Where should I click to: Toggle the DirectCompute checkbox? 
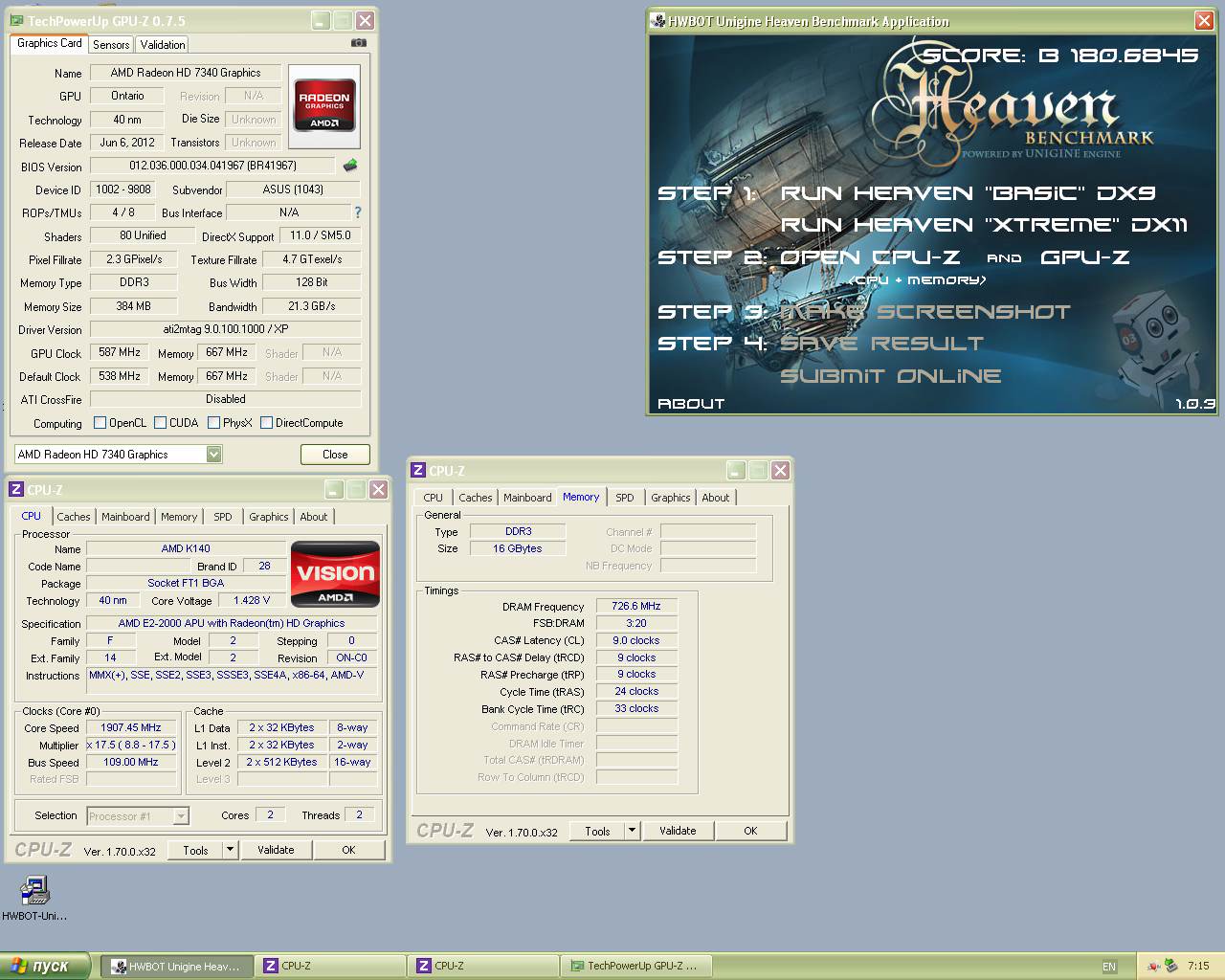[267, 422]
